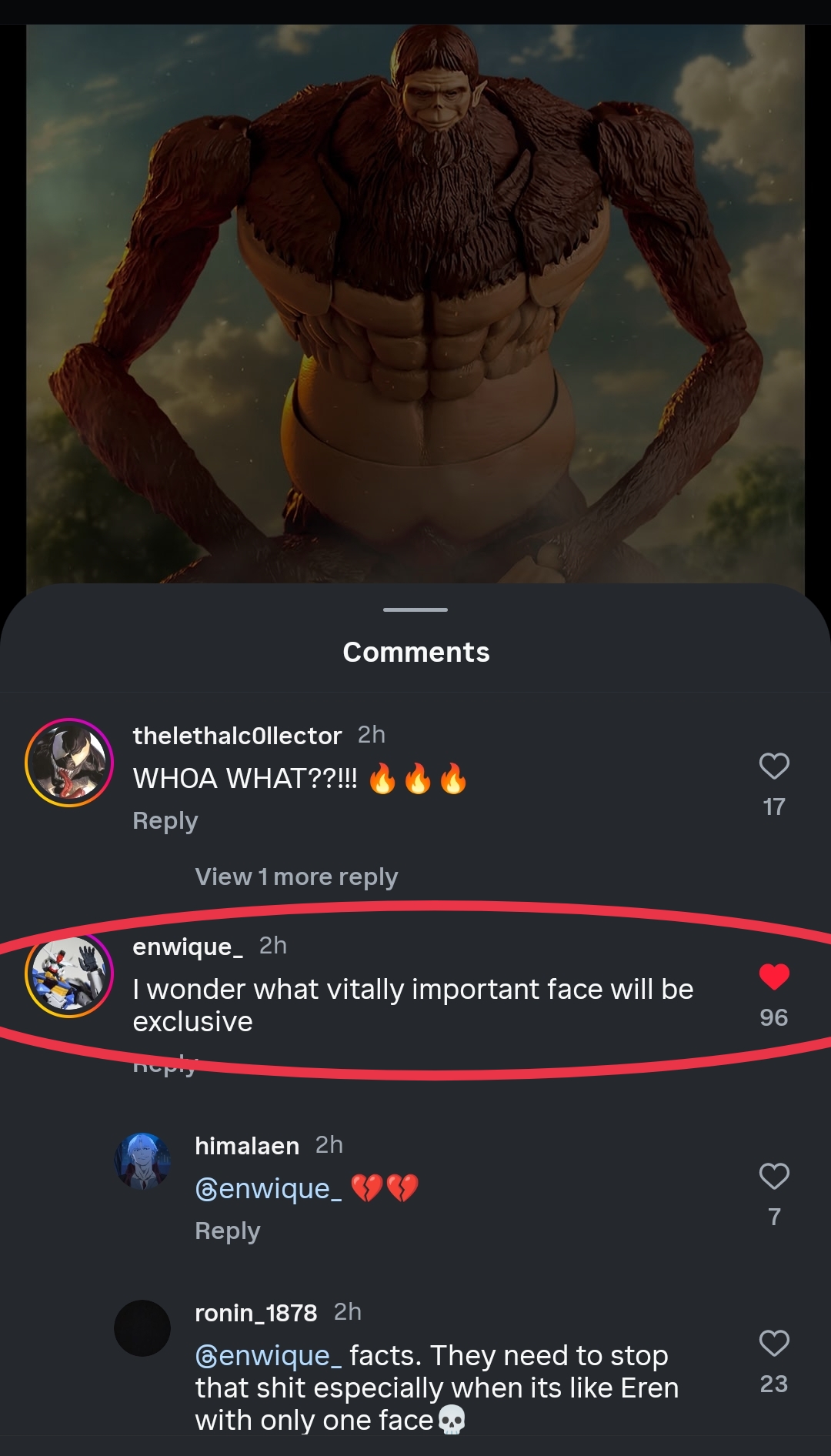Open enwique_'s Gundam profile picture
The height and width of the screenshot is (1456, 831).
(x=69, y=973)
